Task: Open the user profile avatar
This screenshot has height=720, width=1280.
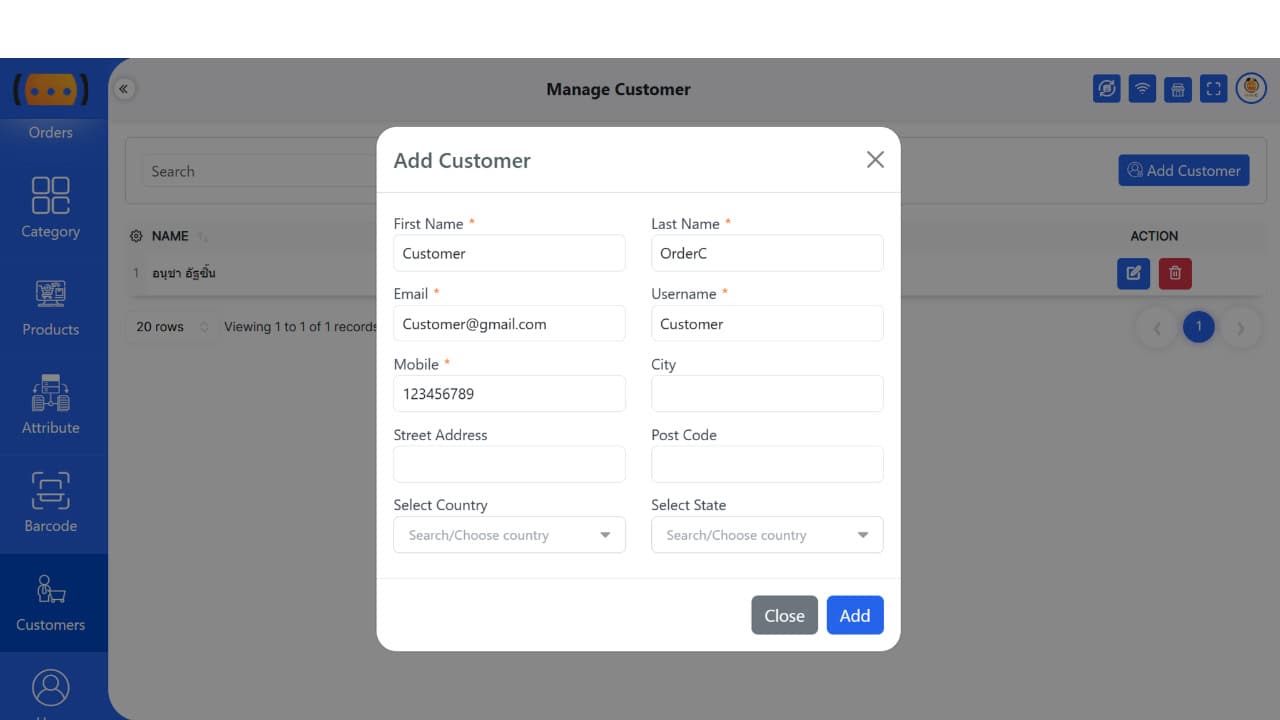Action: 1251,89
